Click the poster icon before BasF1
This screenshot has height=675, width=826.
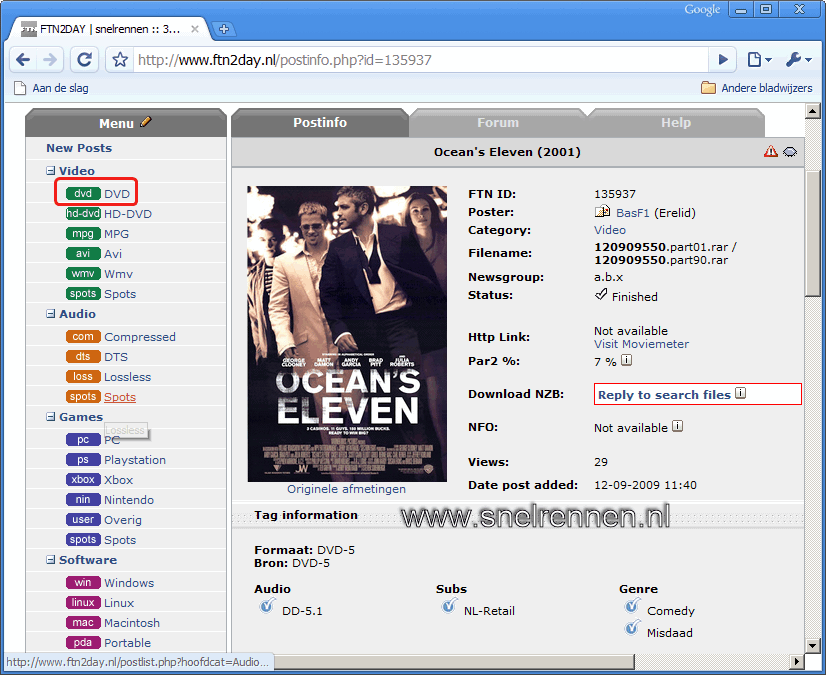click(602, 212)
